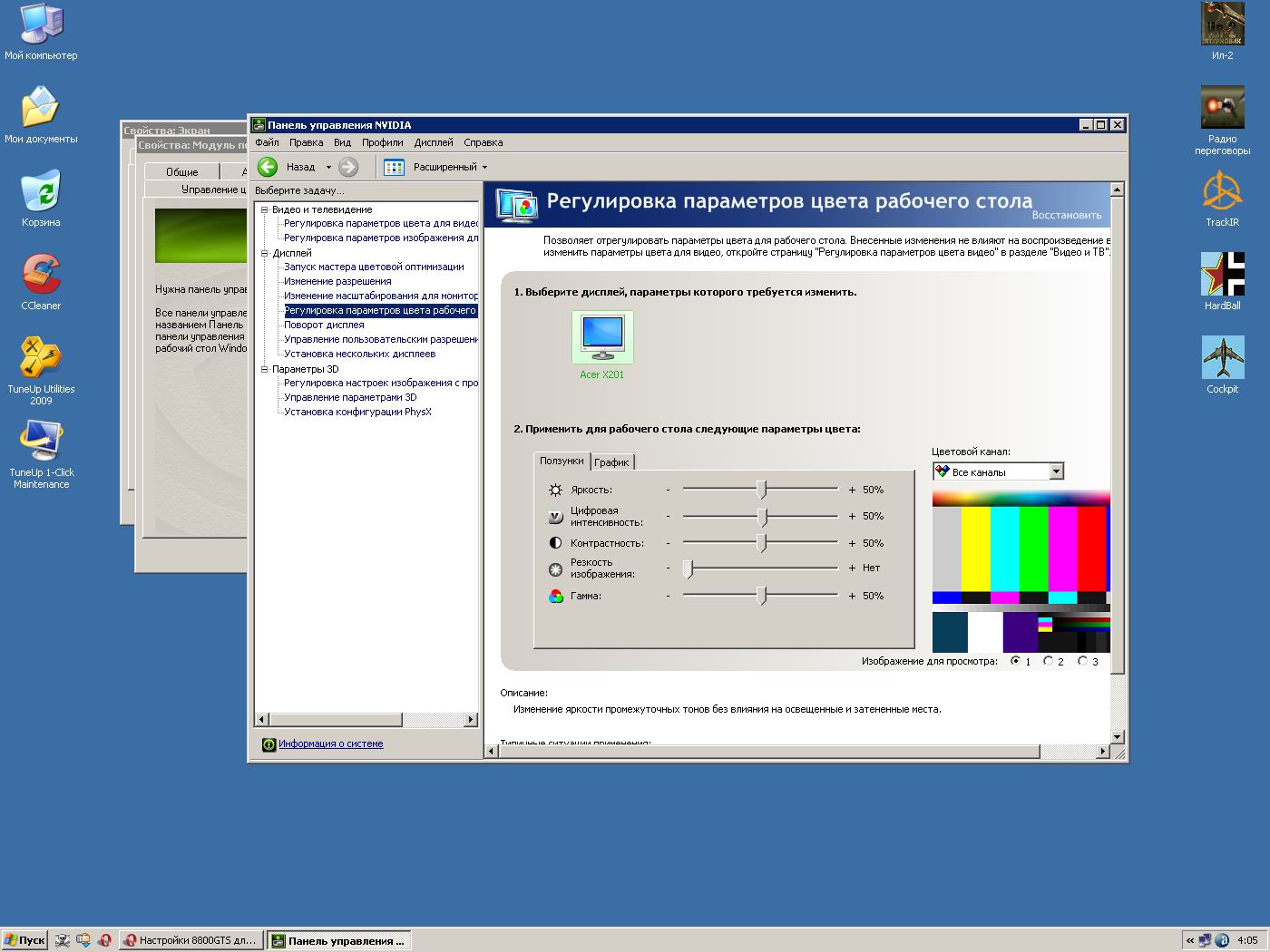Click the green Назад back arrow
Viewport: 1270px width, 952px height.
click(x=268, y=167)
